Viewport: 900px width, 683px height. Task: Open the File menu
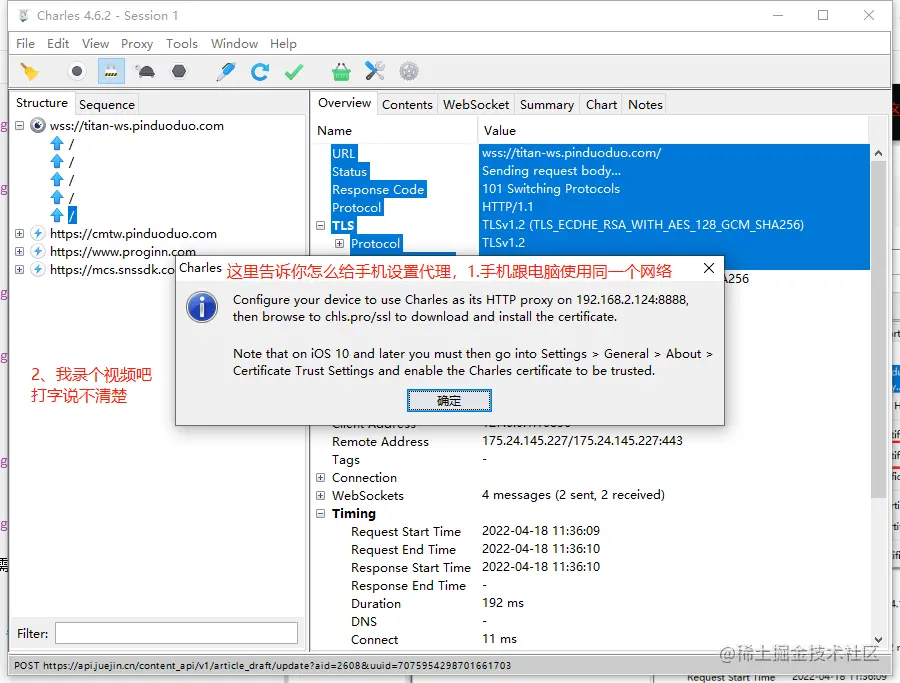pos(25,44)
